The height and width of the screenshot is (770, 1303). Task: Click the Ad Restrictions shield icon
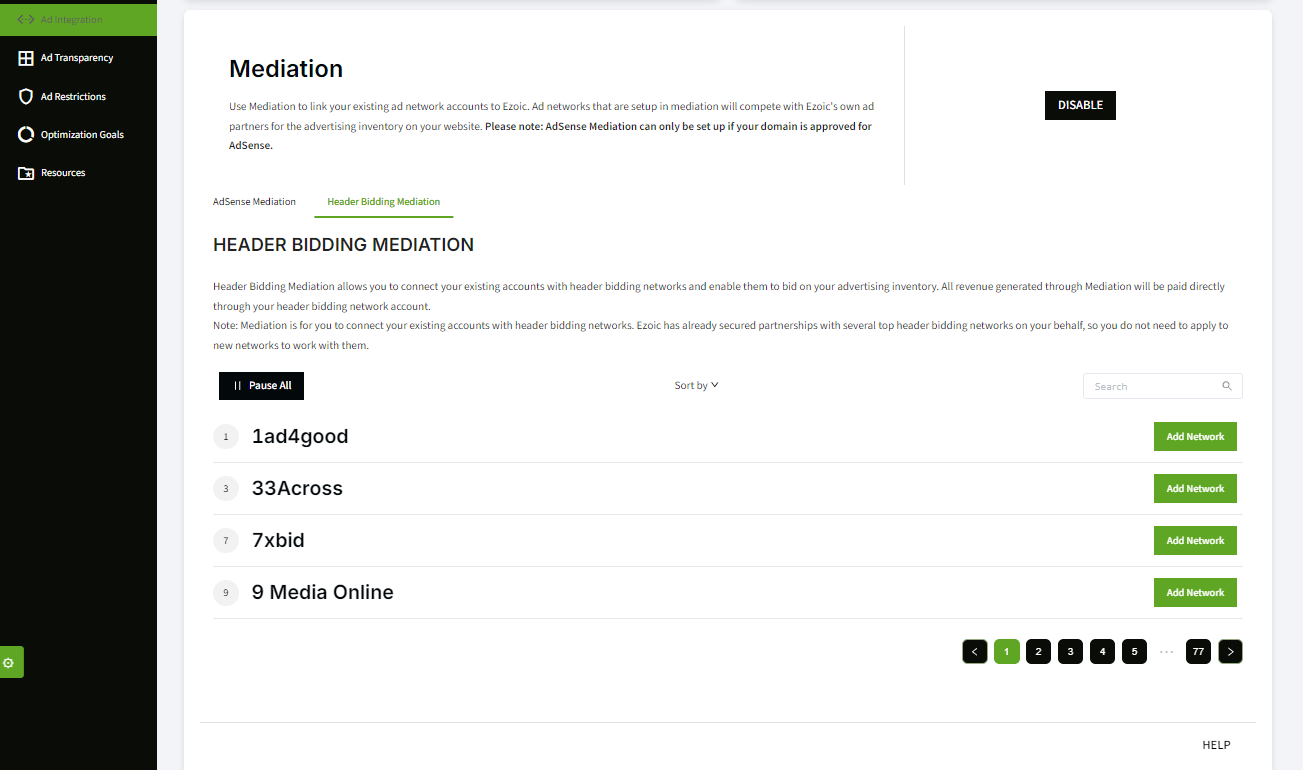(x=26, y=97)
